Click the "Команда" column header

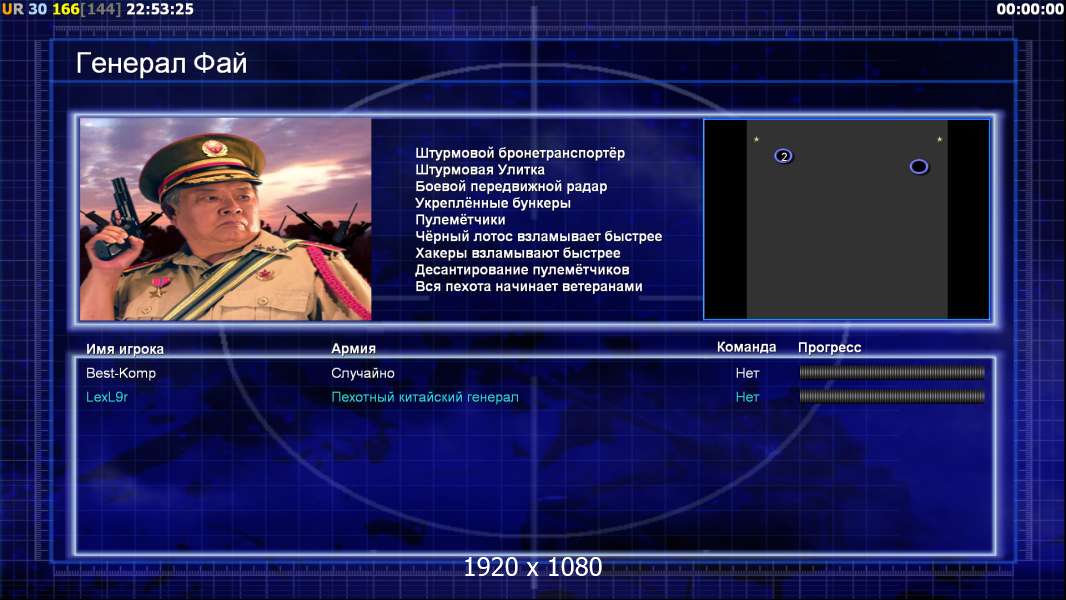tap(746, 347)
